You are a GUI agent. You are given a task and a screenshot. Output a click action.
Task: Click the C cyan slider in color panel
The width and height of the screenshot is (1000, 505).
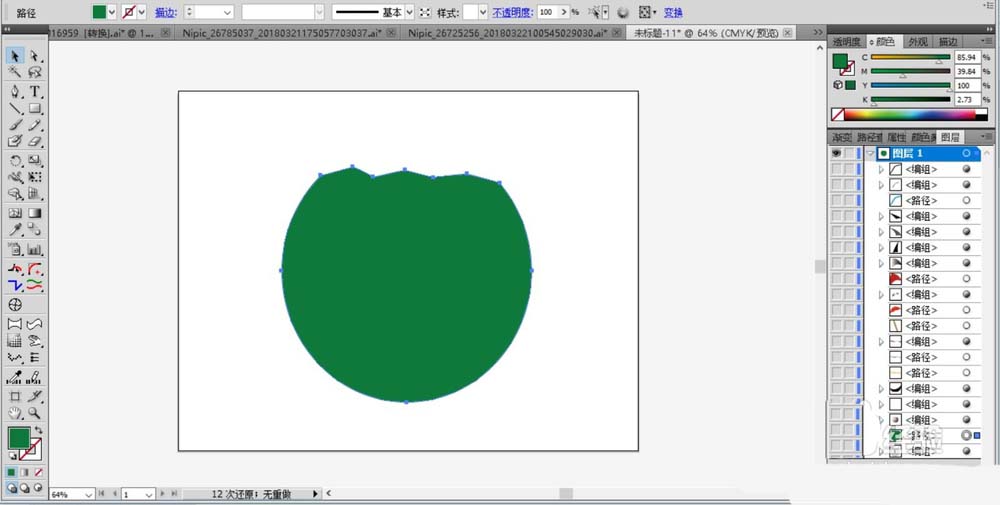(911, 57)
